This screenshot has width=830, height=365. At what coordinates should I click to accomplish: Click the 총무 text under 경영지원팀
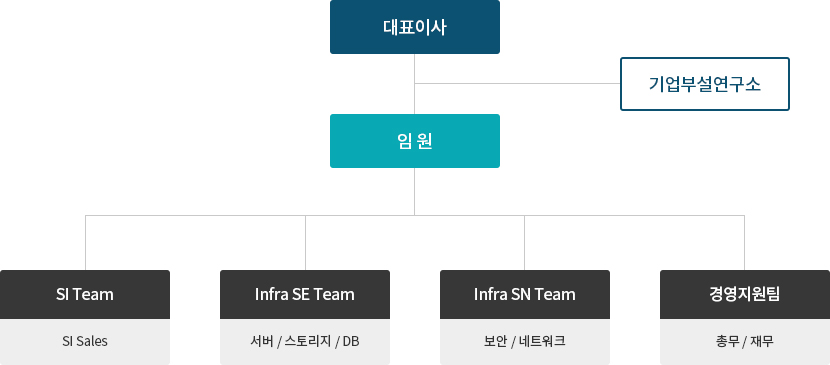pos(727,342)
